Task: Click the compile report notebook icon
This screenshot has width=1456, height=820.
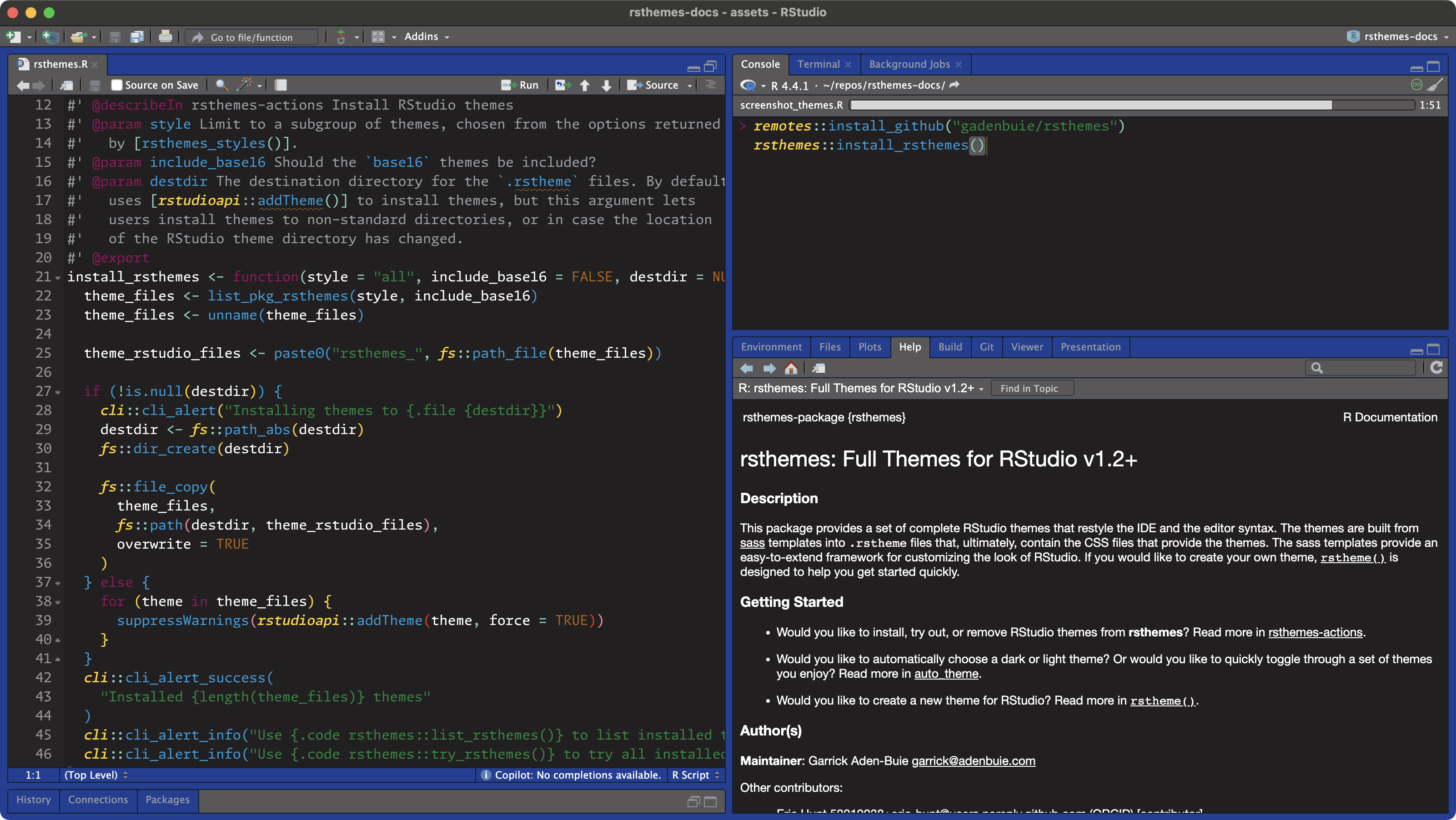Action: [281, 85]
